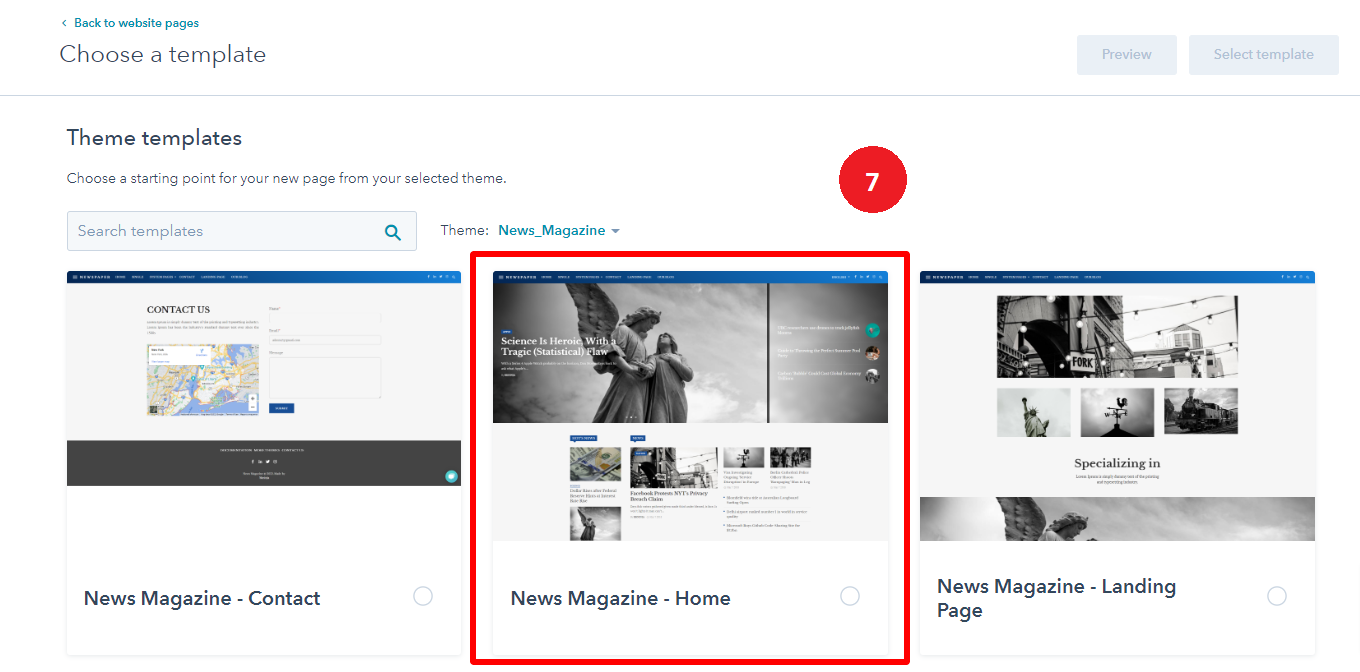Click the search magnifier icon
1360x672 pixels.
pyautogui.click(x=393, y=232)
